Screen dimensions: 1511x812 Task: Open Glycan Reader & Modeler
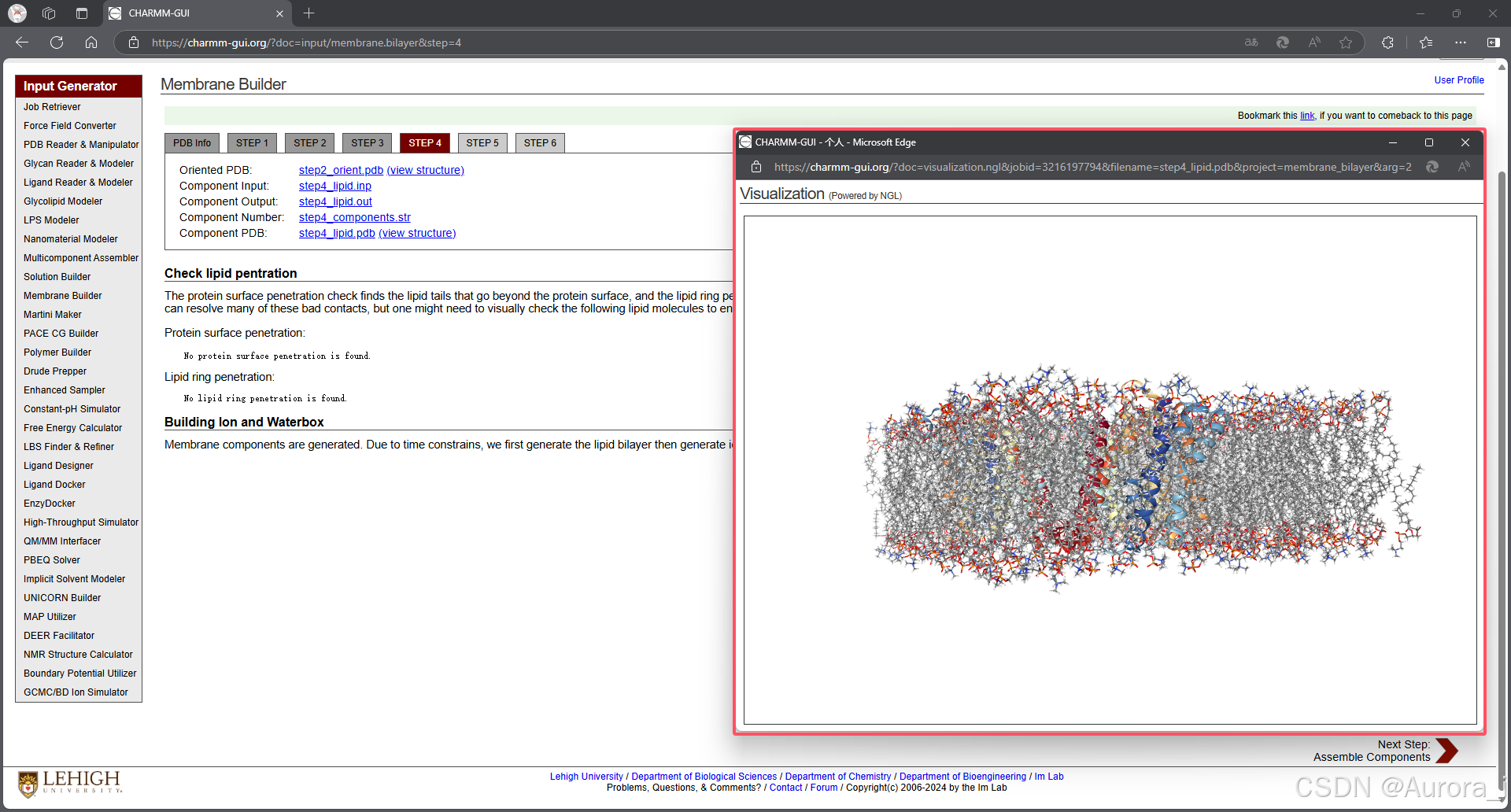79,164
